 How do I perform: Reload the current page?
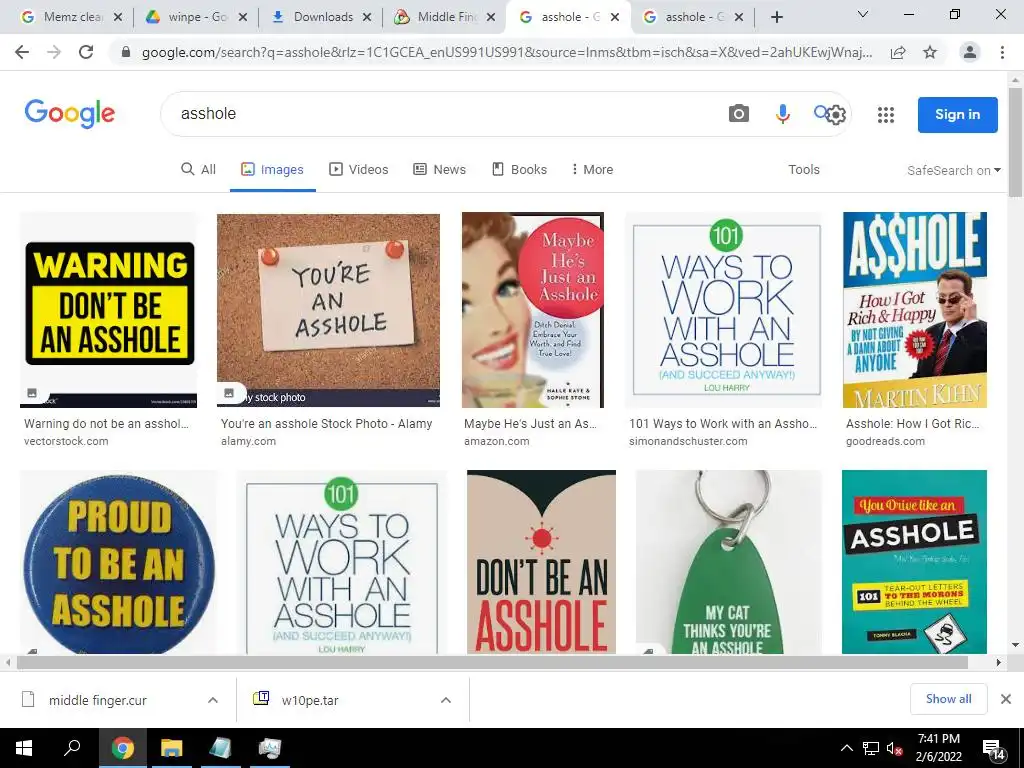(x=86, y=52)
